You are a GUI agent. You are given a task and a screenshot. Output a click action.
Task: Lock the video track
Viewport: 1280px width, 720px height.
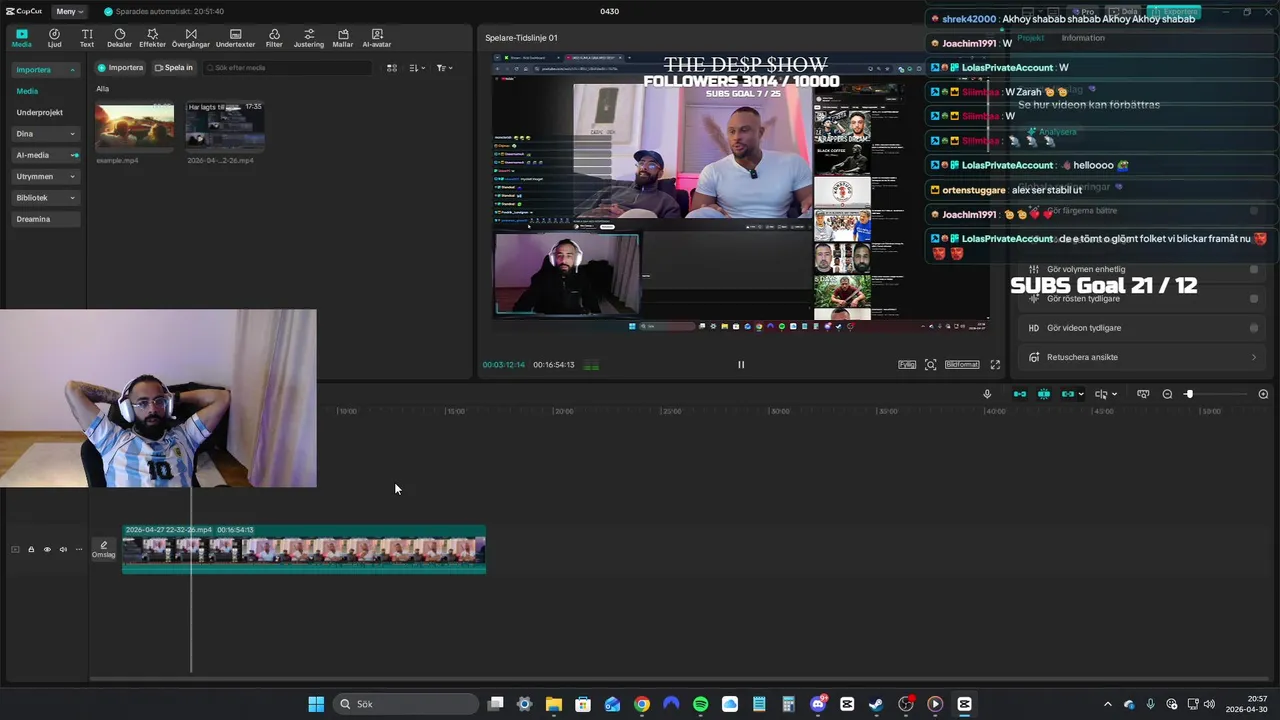point(31,549)
